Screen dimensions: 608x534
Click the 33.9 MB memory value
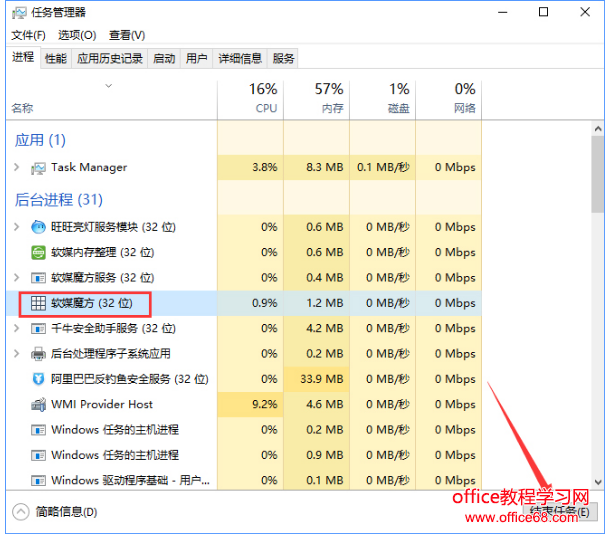point(322,379)
